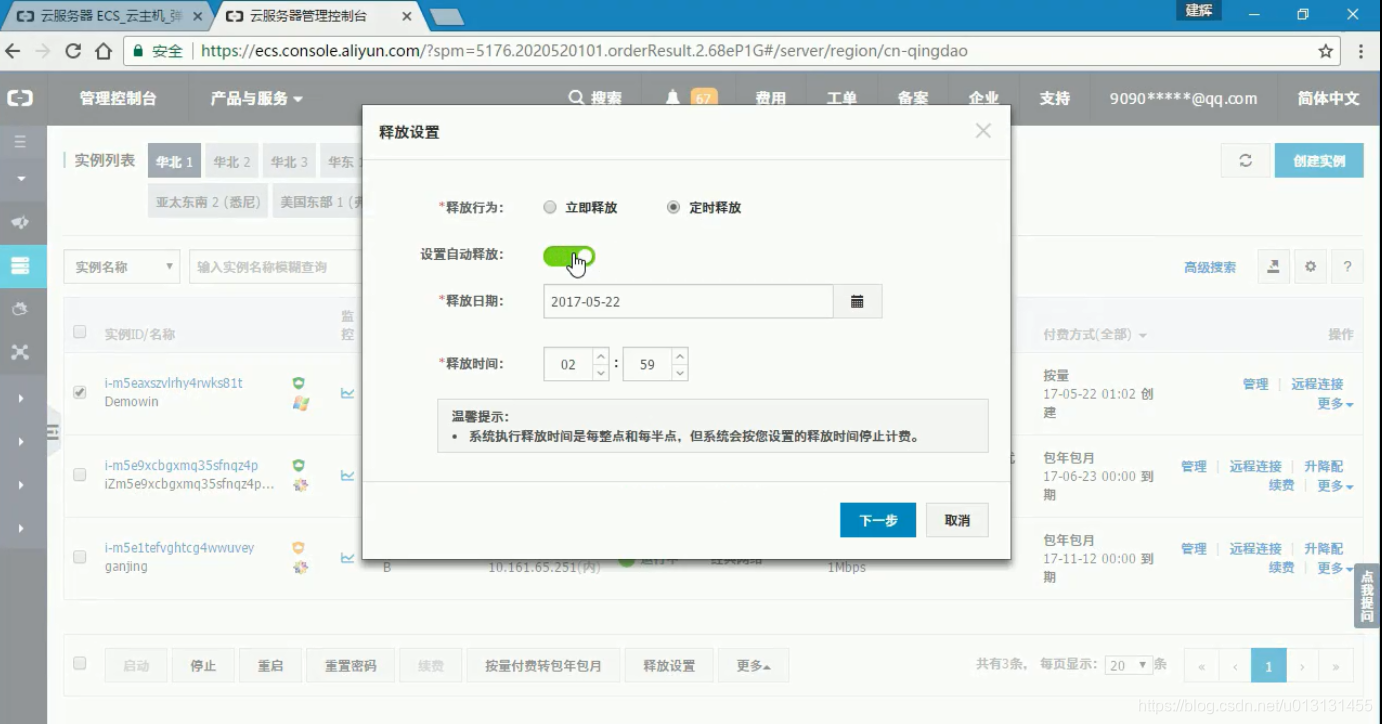This screenshot has height=724, width=1382.
Task: Open instance link i-m5eaxszvlrhy4rwks81t
Action: (174, 383)
